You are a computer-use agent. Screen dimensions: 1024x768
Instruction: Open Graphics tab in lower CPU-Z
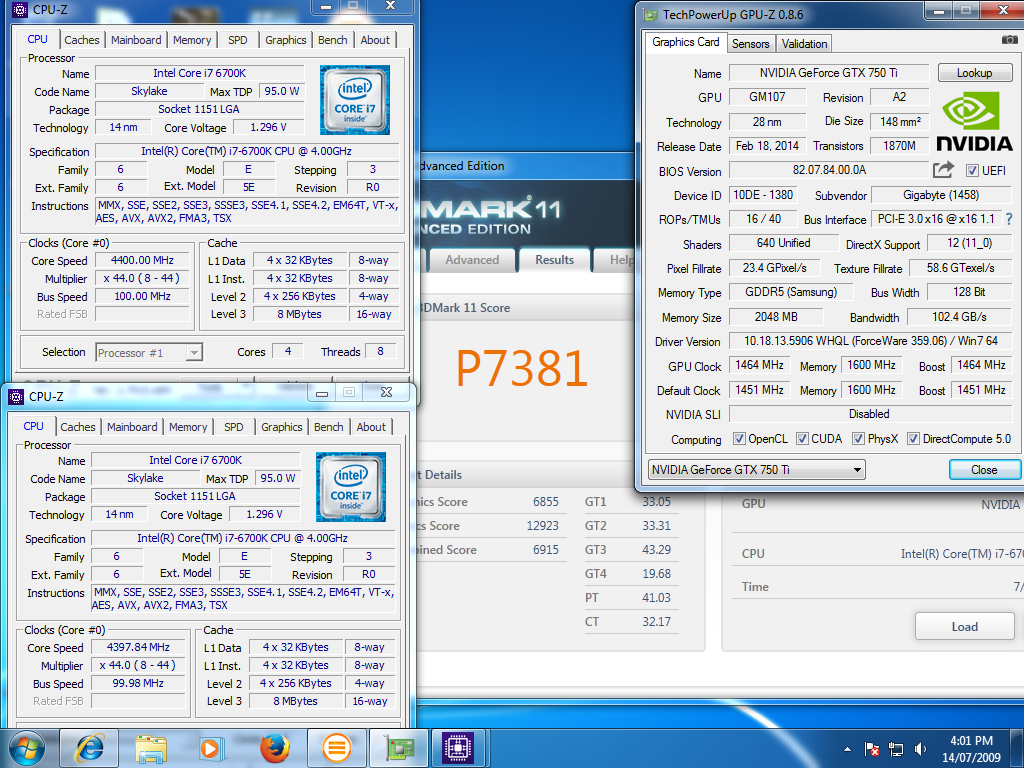click(281, 426)
